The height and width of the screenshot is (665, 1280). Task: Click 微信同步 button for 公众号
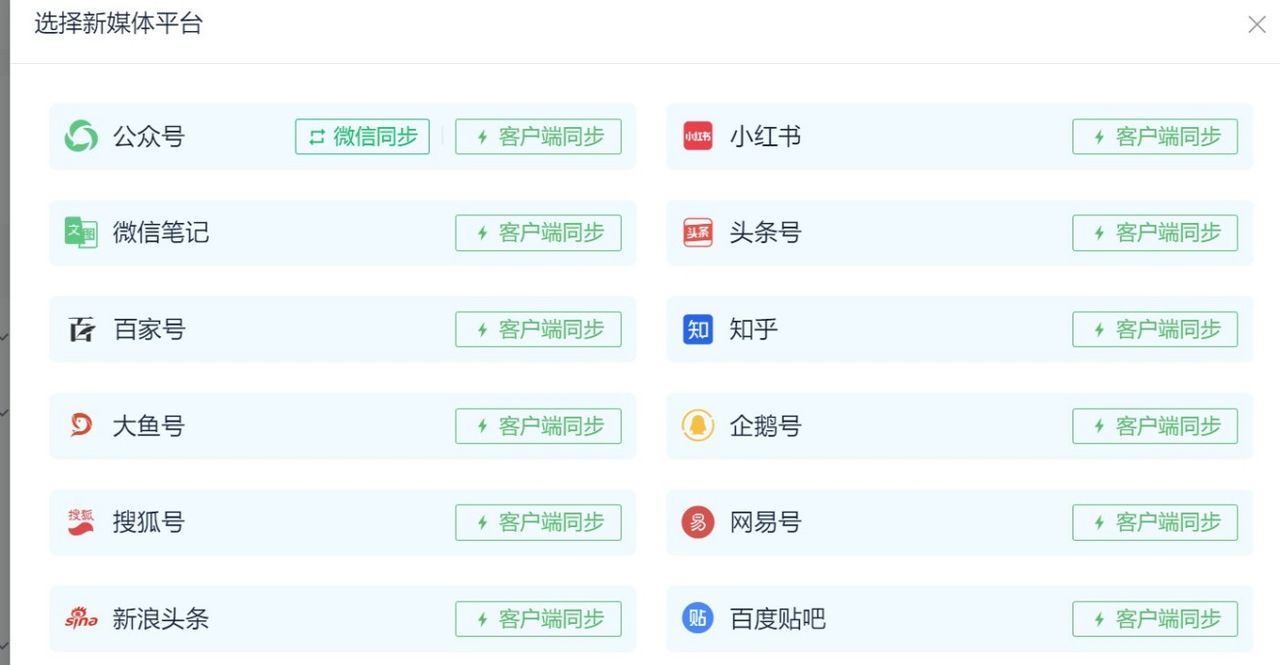tap(362, 136)
